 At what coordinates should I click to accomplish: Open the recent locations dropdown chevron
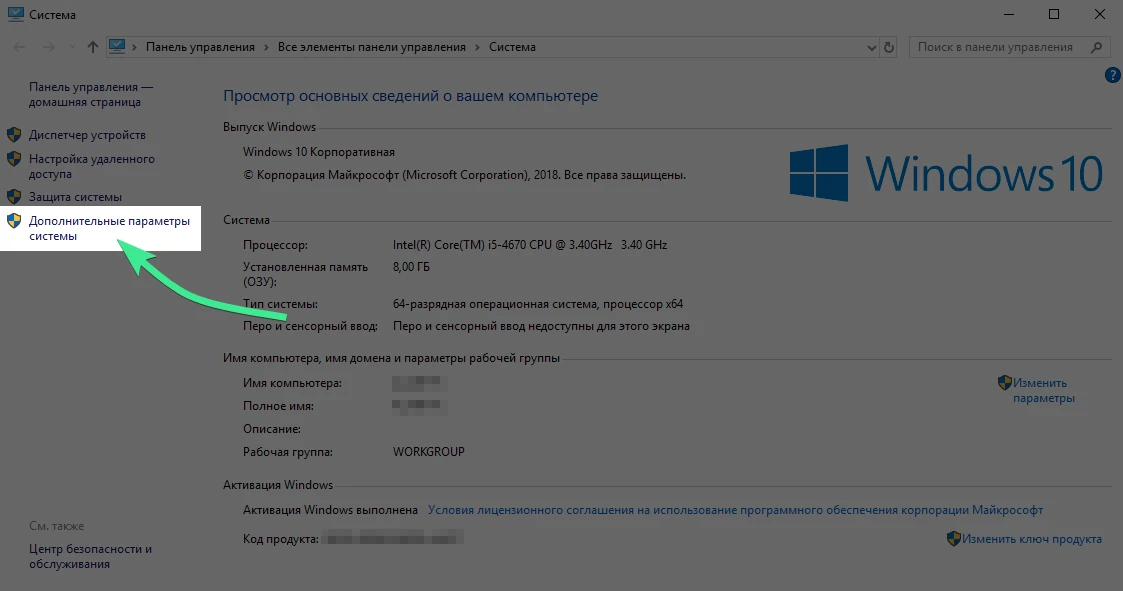(70, 48)
